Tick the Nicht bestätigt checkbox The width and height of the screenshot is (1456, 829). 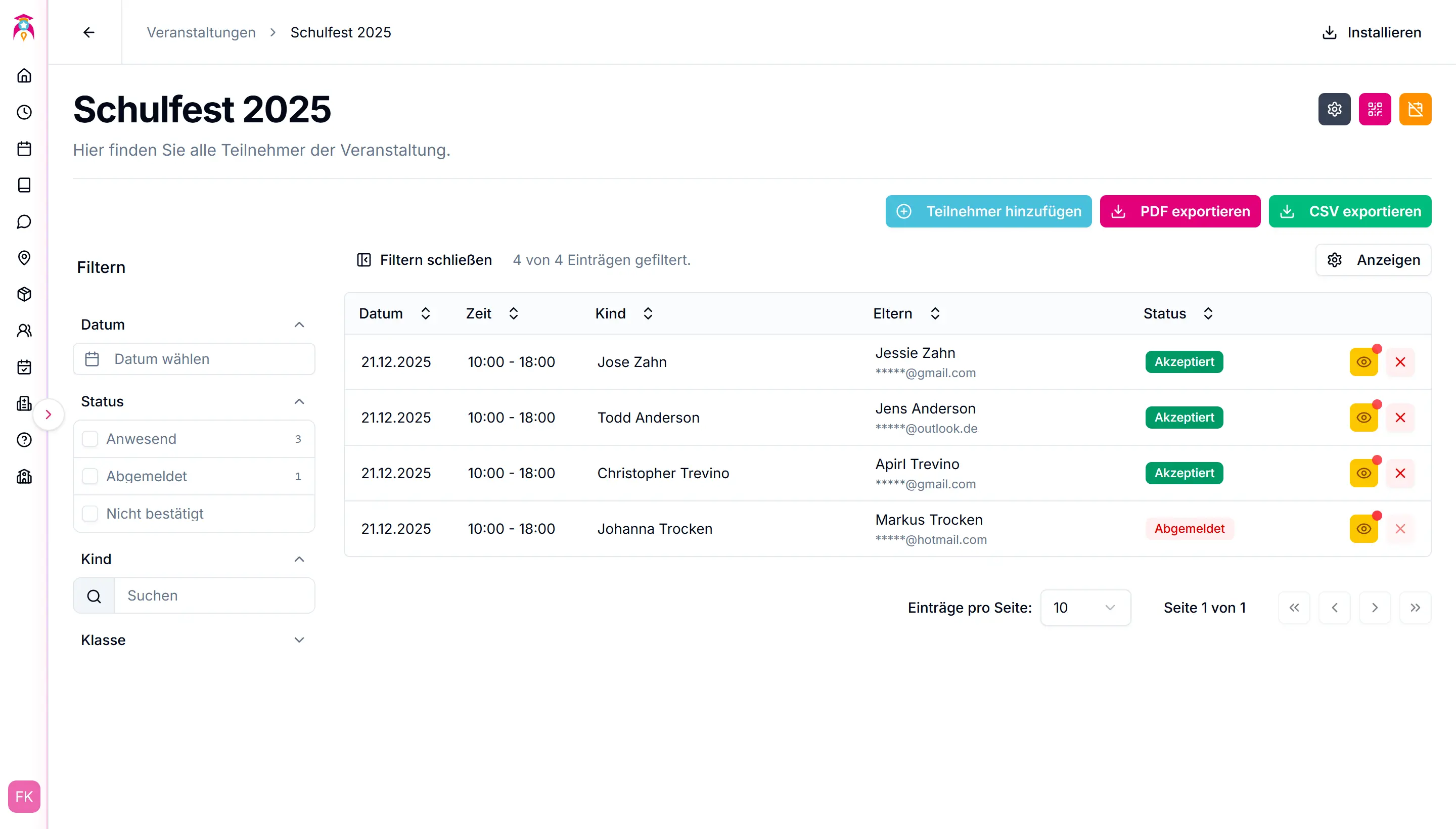[x=90, y=514]
